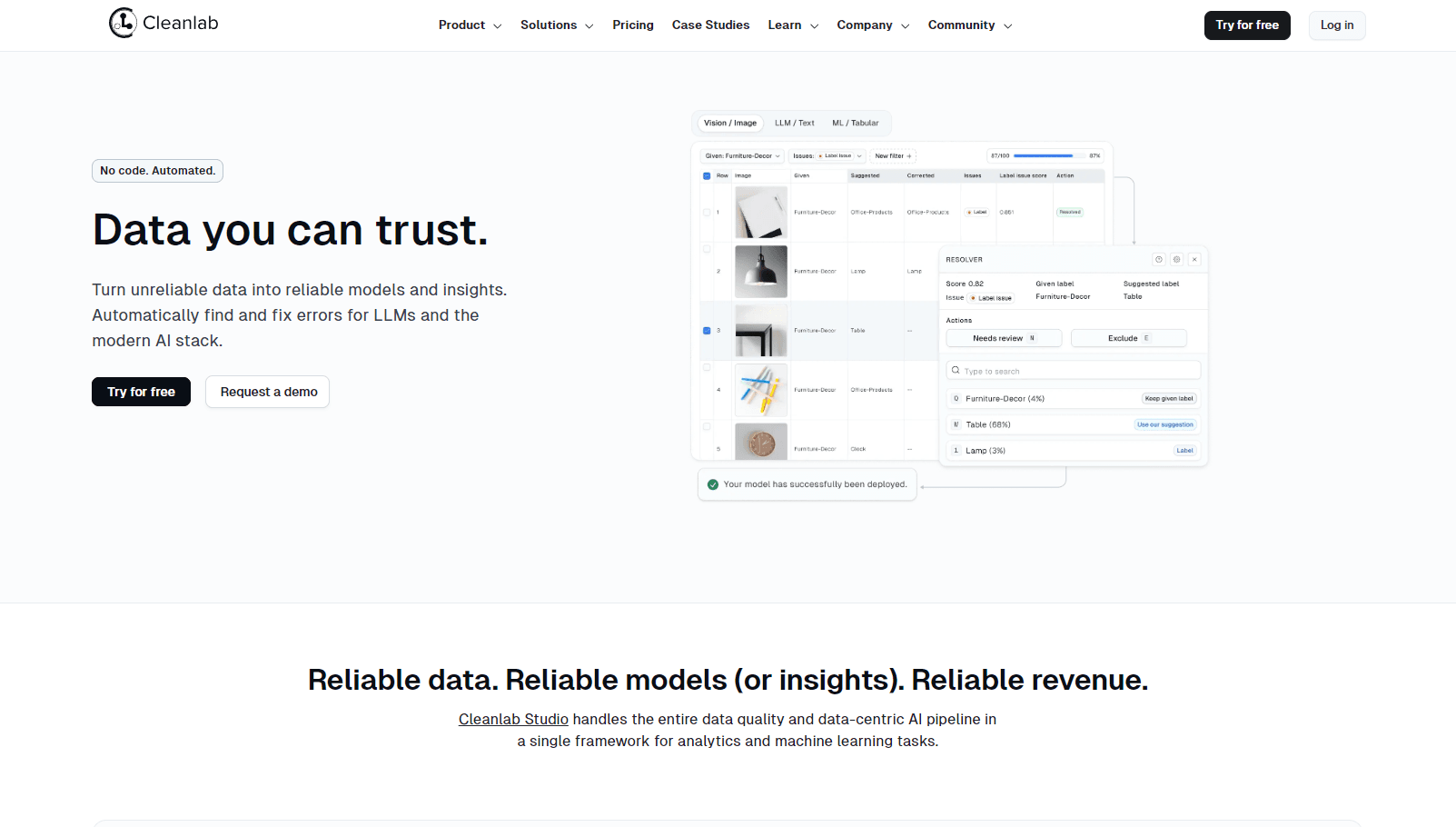This screenshot has width=1456, height=827.
Task: Click the orange Label issue badge in row 1
Action: pyautogui.click(x=977, y=212)
